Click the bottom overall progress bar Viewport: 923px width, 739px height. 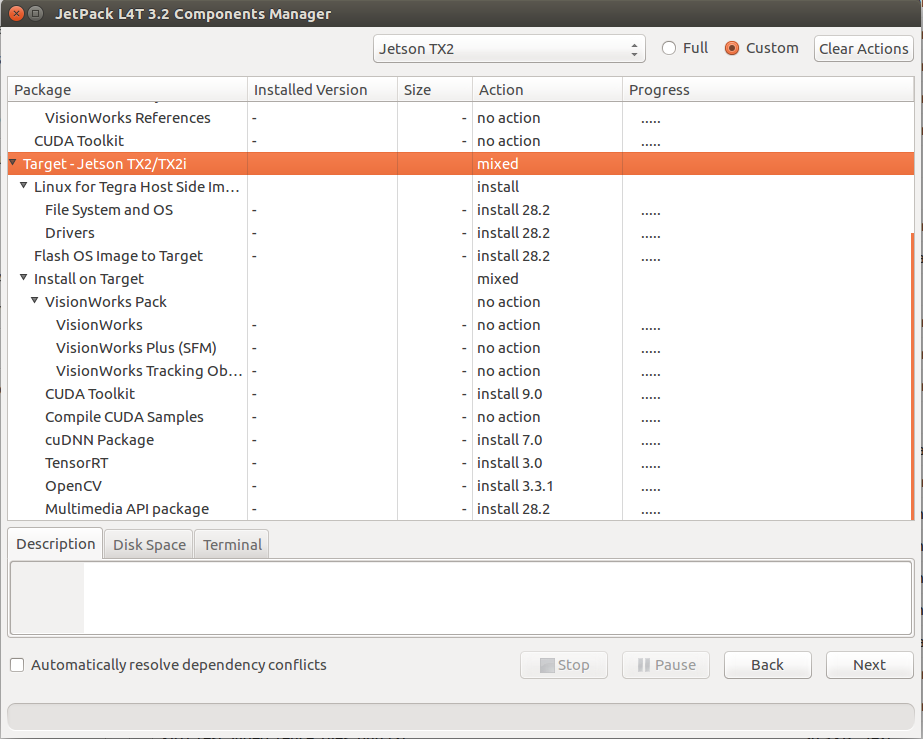pos(460,717)
